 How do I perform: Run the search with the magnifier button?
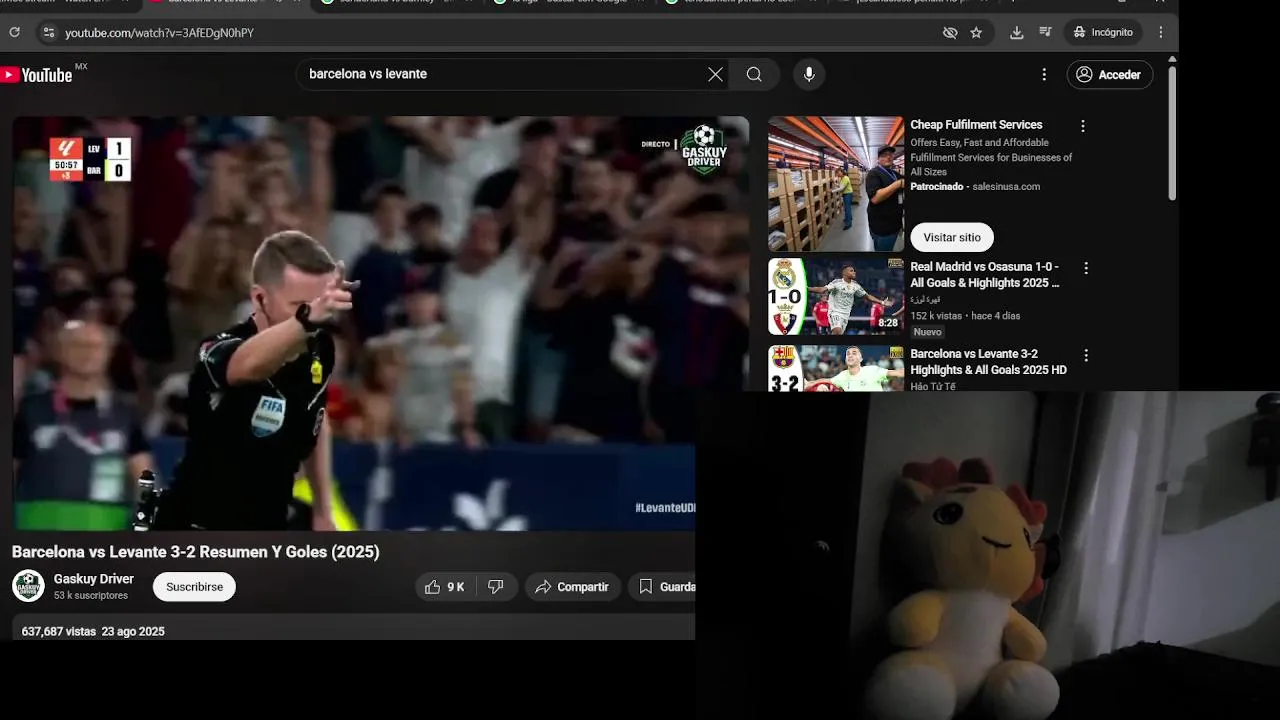click(754, 74)
